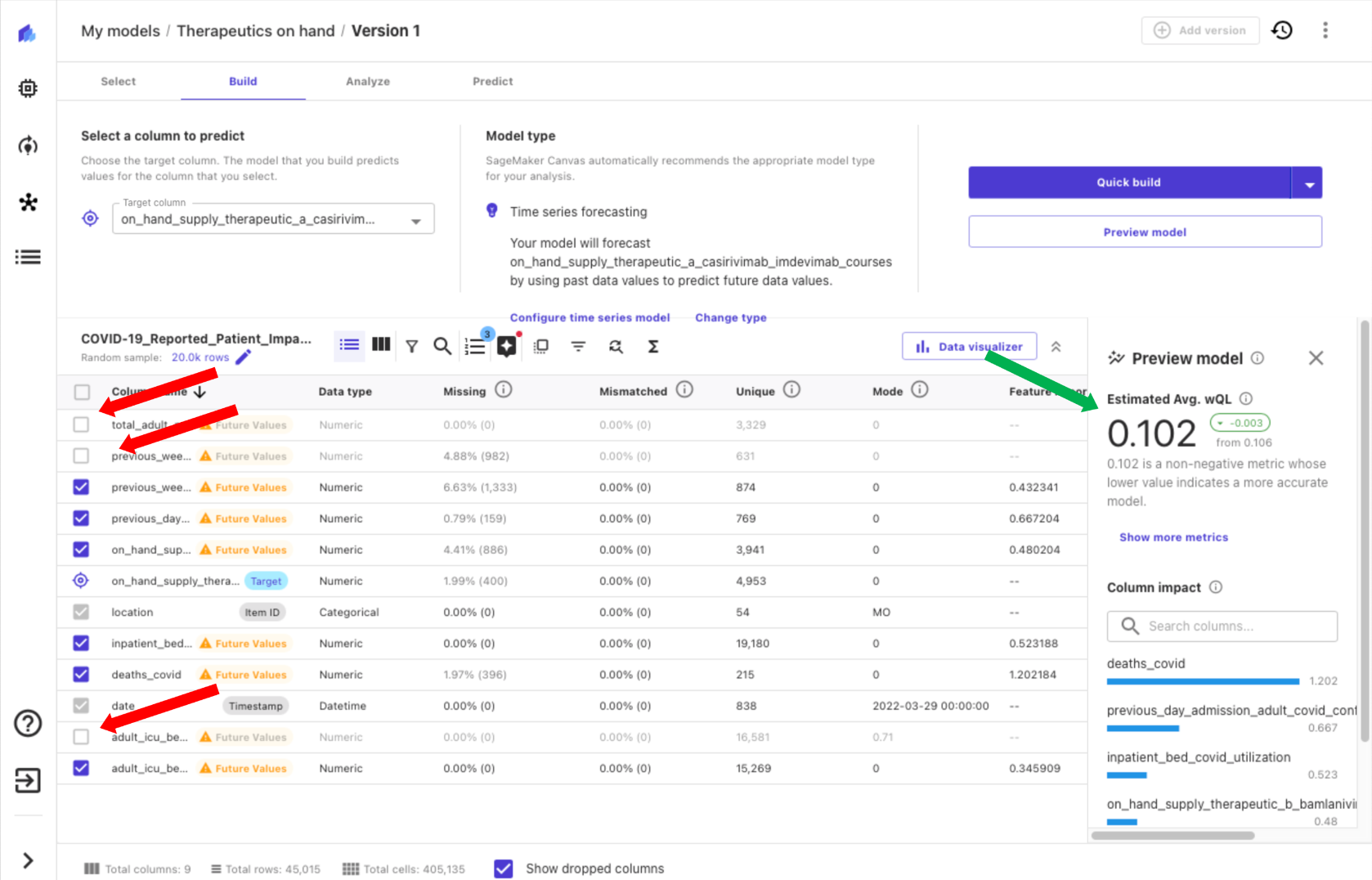This screenshot has height=880, width=1372.
Task: Uncheck the previous_day column checkbox
Action: click(x=81, y=518)
